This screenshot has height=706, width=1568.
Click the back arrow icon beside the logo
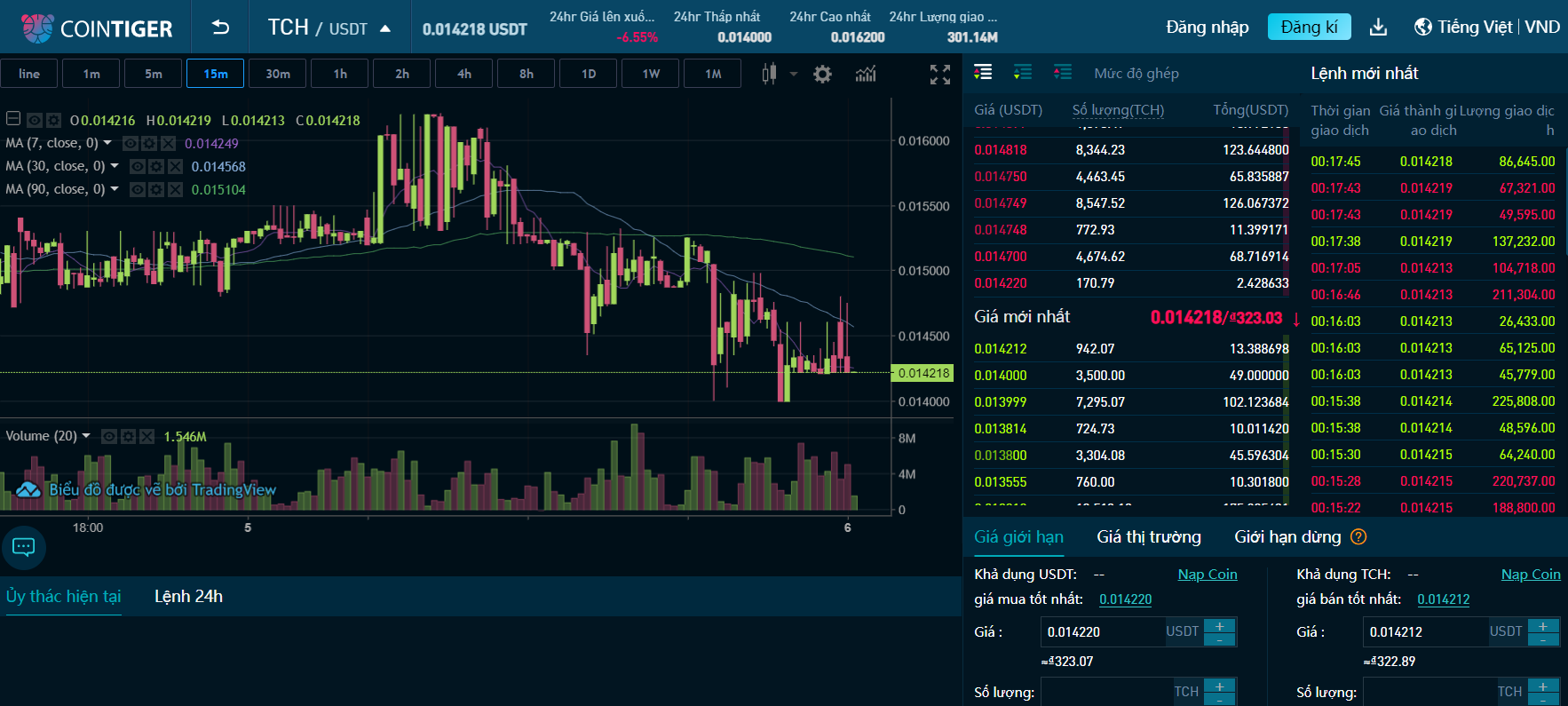click(x=220, y=28)
